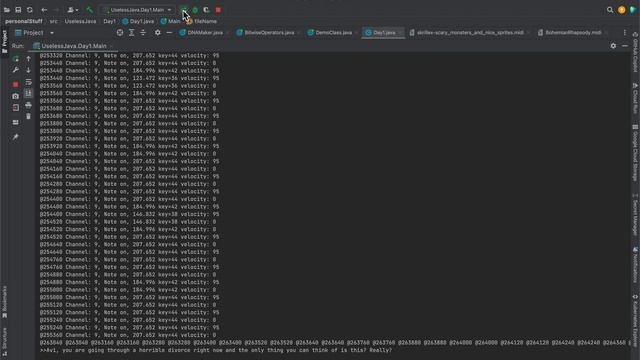Viewport: 640px width, 360px height.
Task: Hide the Run panel with minus icon
Action: [625, 46]
